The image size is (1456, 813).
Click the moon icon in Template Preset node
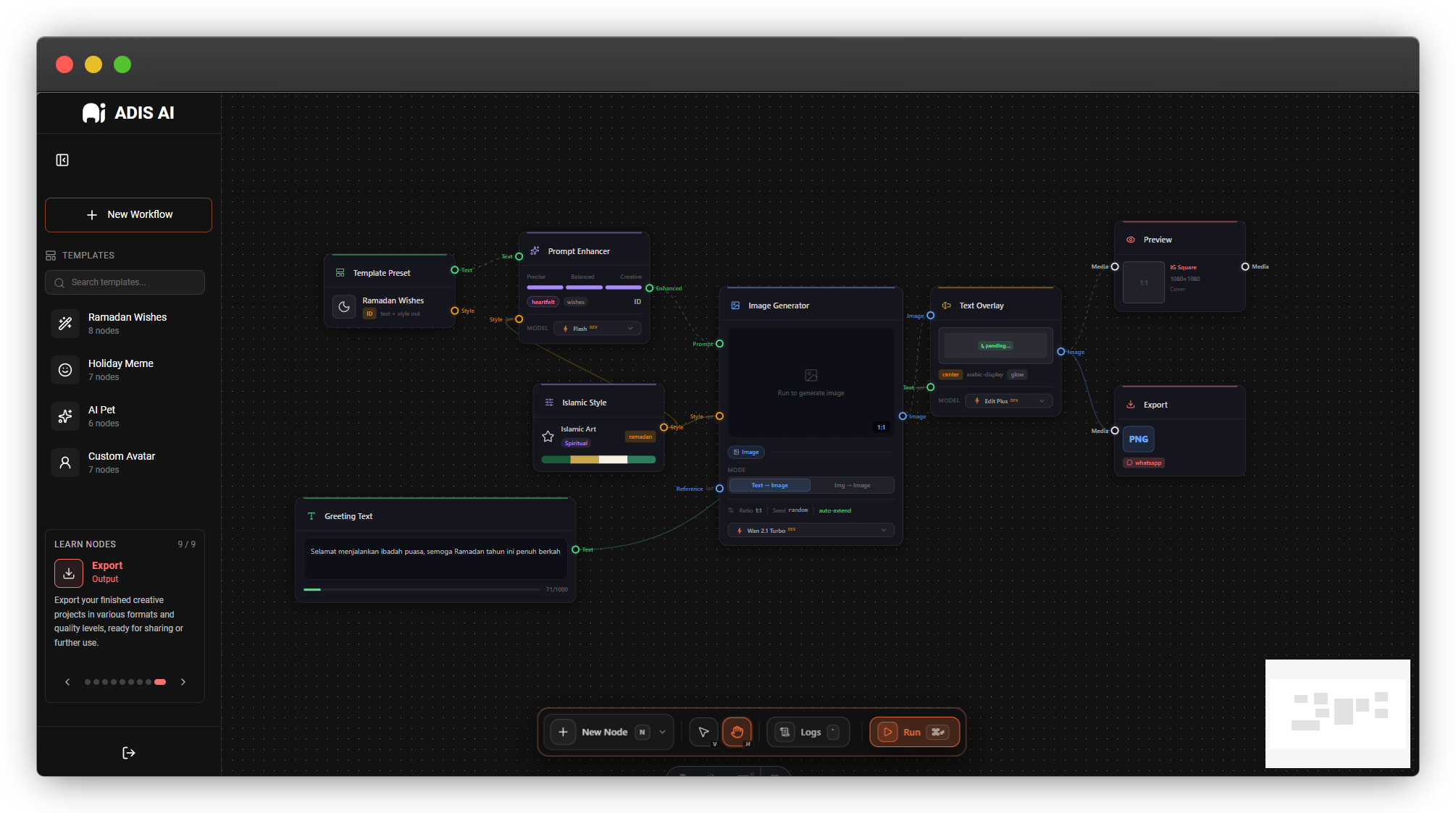[x=344, y=307]
